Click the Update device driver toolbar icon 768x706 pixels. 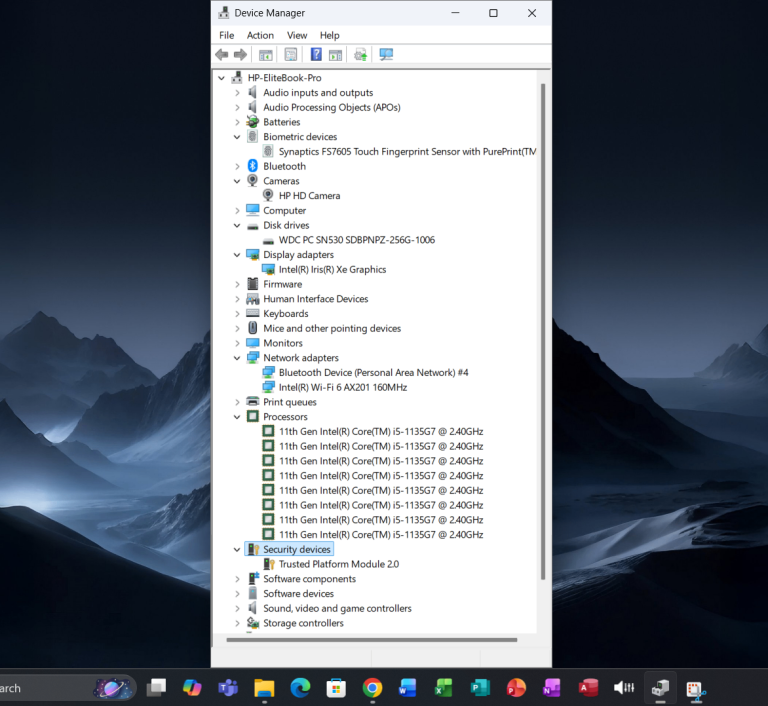(x=360, y=55)
